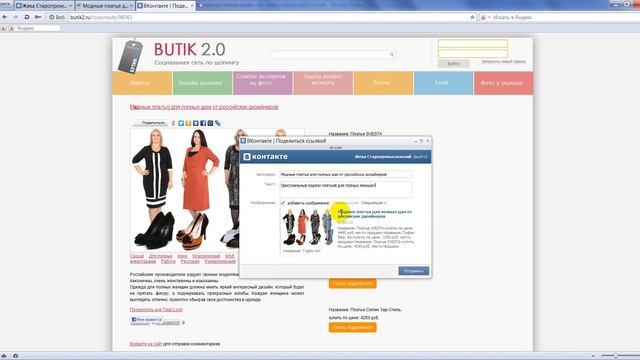
Task: Click the 'Работа' tag link
Action: tap(168, 261)
